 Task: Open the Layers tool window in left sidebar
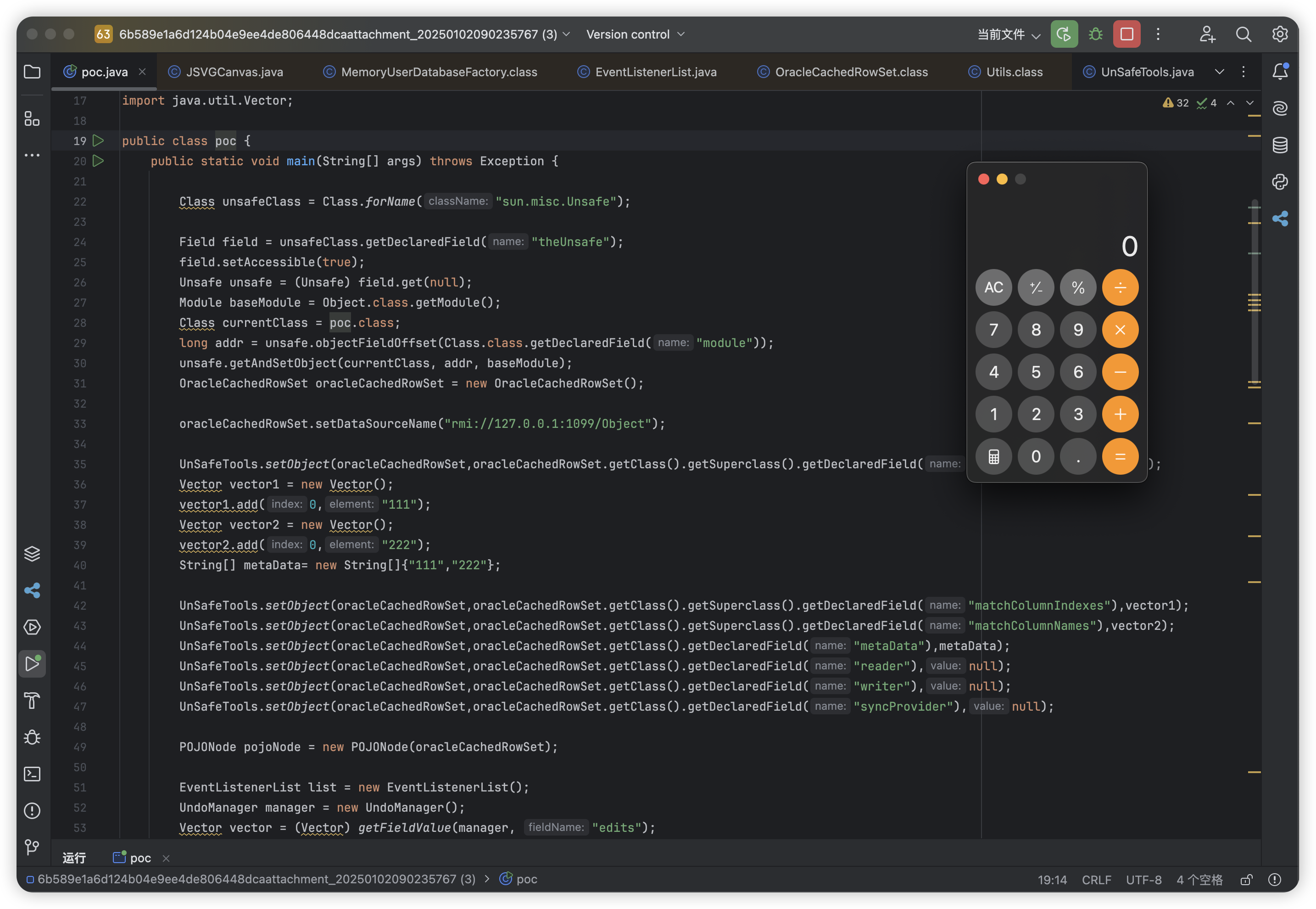coord(32,554)
